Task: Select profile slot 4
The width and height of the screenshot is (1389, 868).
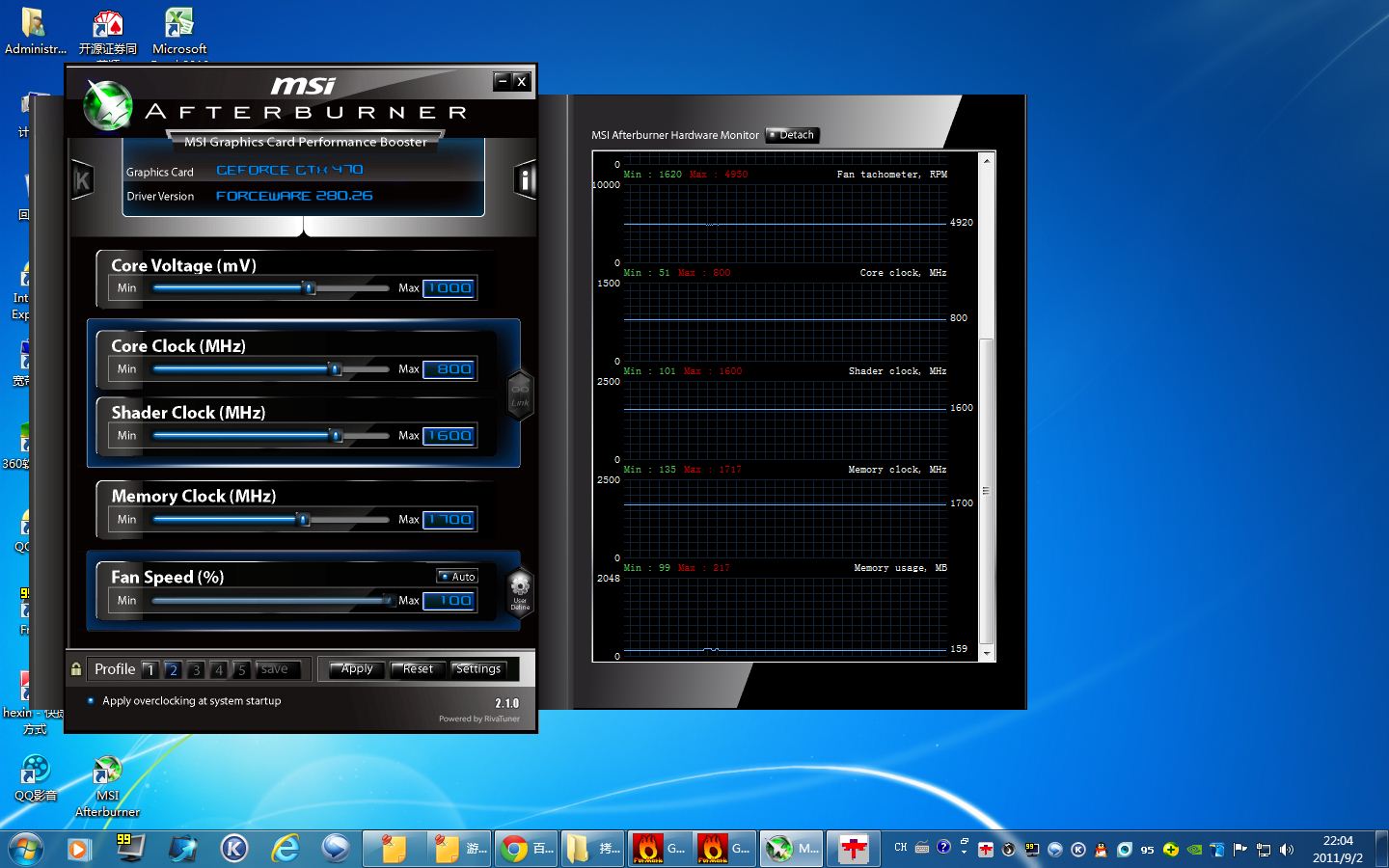Action: coord(219,669)
